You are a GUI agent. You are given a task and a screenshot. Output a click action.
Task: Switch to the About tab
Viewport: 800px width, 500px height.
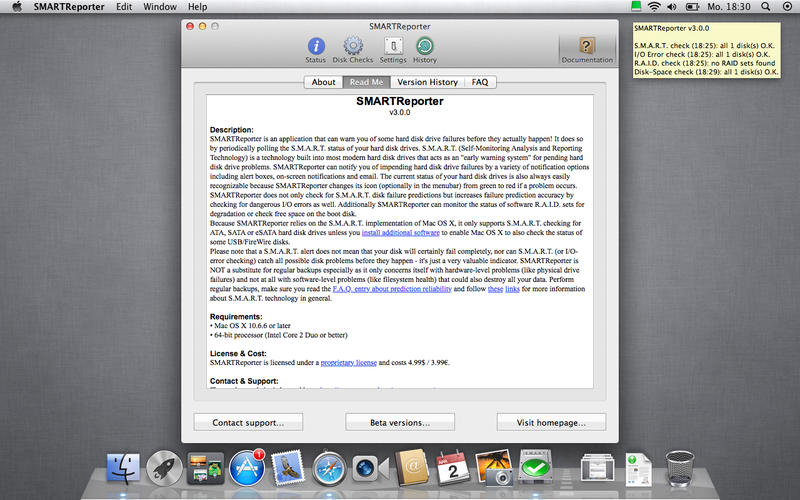tap(323, 82)
